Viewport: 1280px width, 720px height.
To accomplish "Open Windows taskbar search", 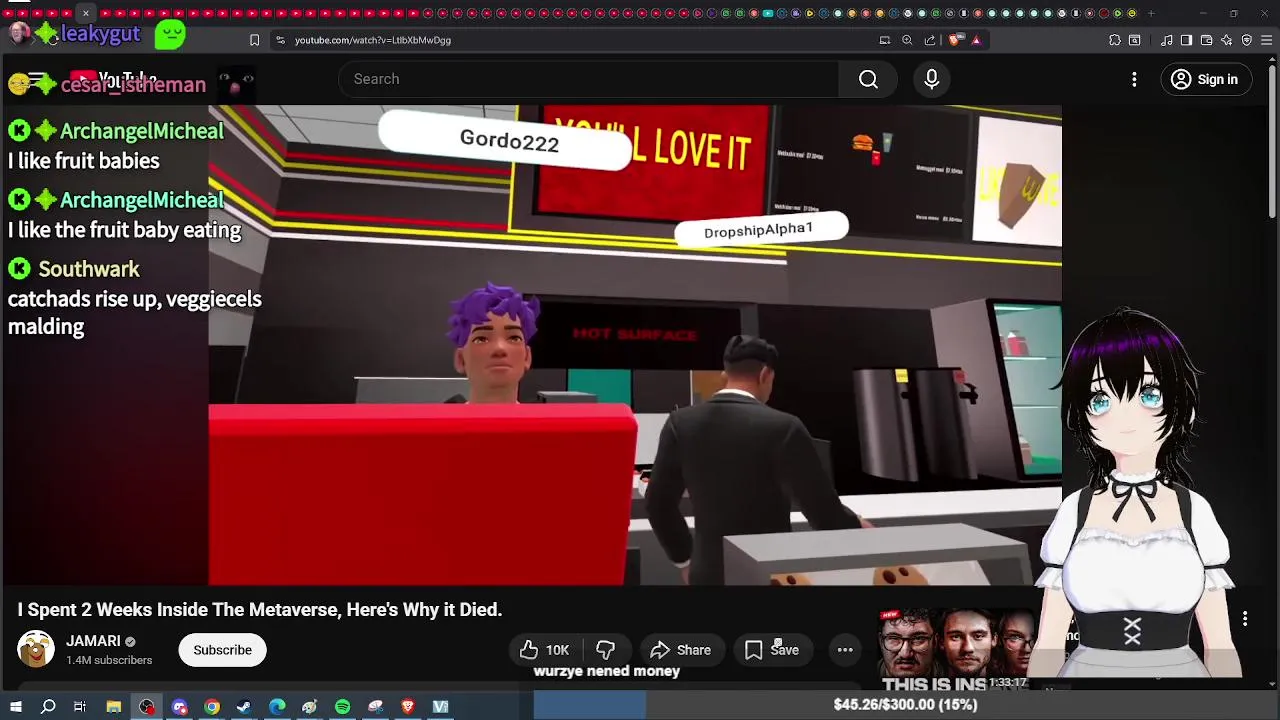I will coord(48,707).
